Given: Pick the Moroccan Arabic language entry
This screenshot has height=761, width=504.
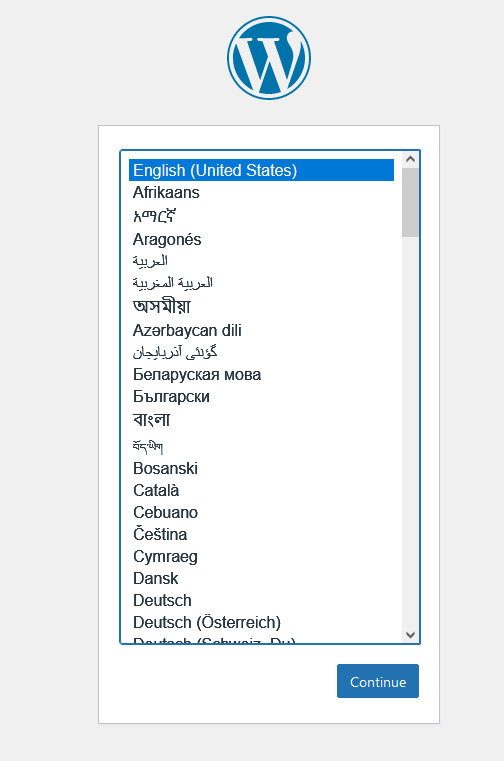Looking at the screenshot, I should (261, 283).
